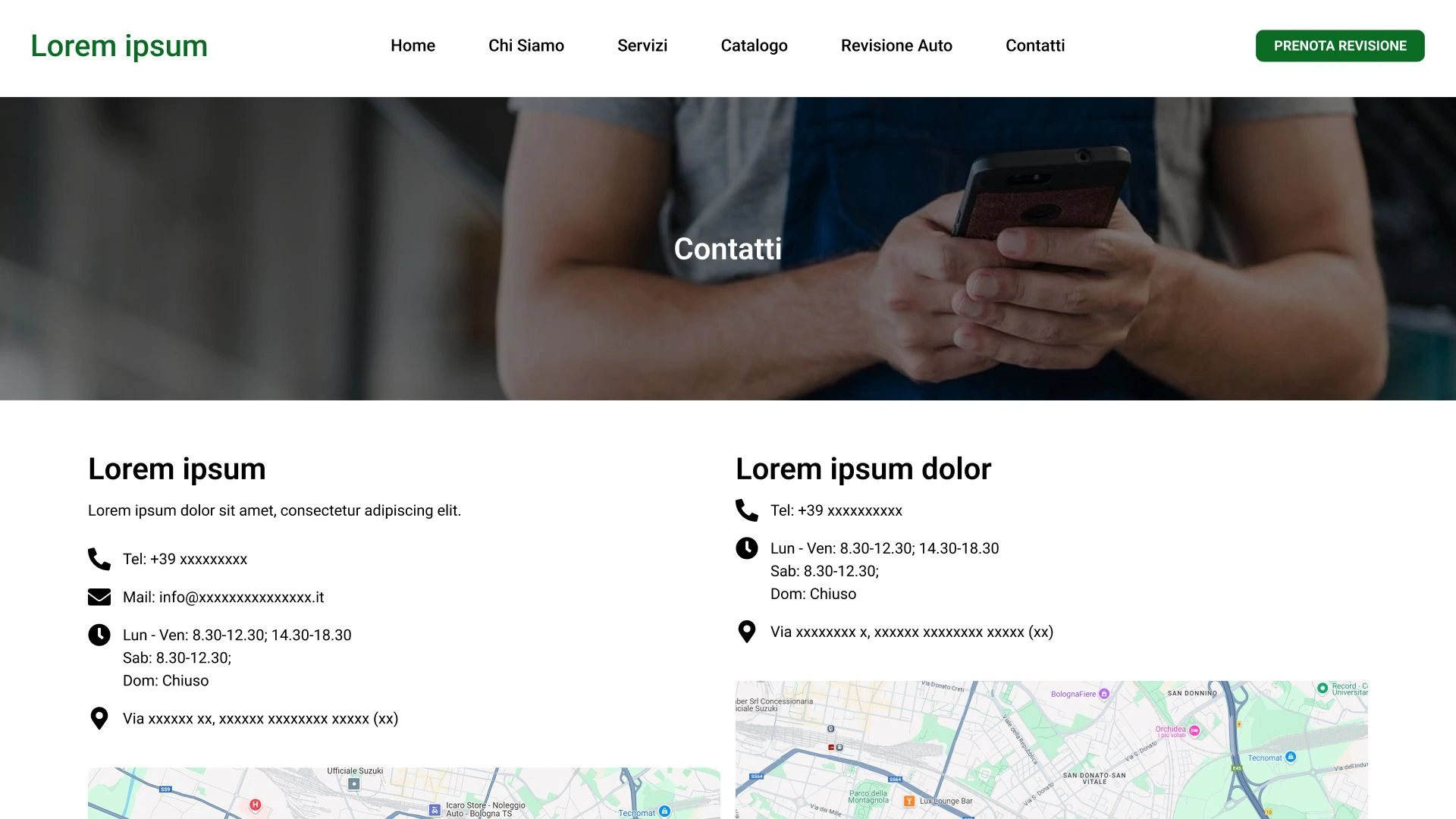Click the BolognaFiere marker on right map

tap(1104, 694)
